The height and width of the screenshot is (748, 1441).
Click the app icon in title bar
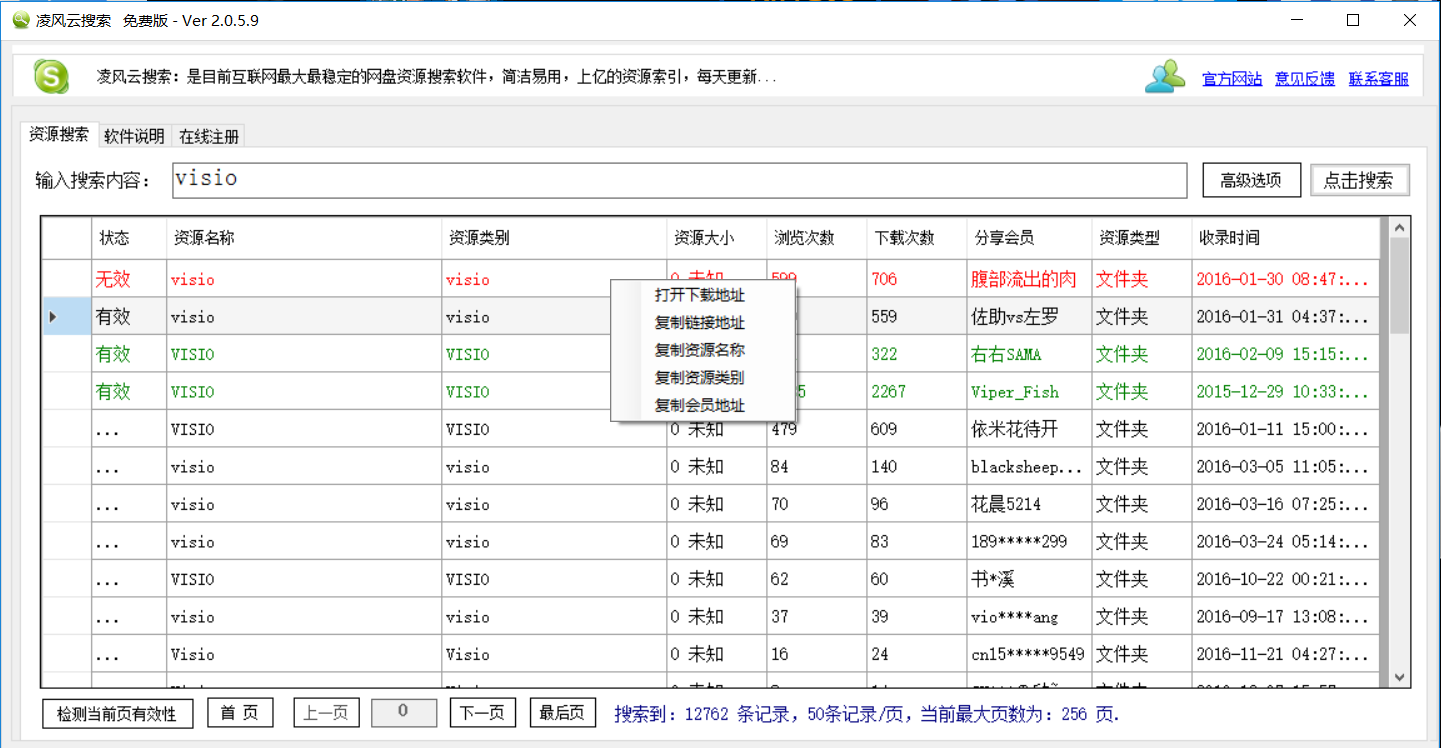click(x=21, y=20)
